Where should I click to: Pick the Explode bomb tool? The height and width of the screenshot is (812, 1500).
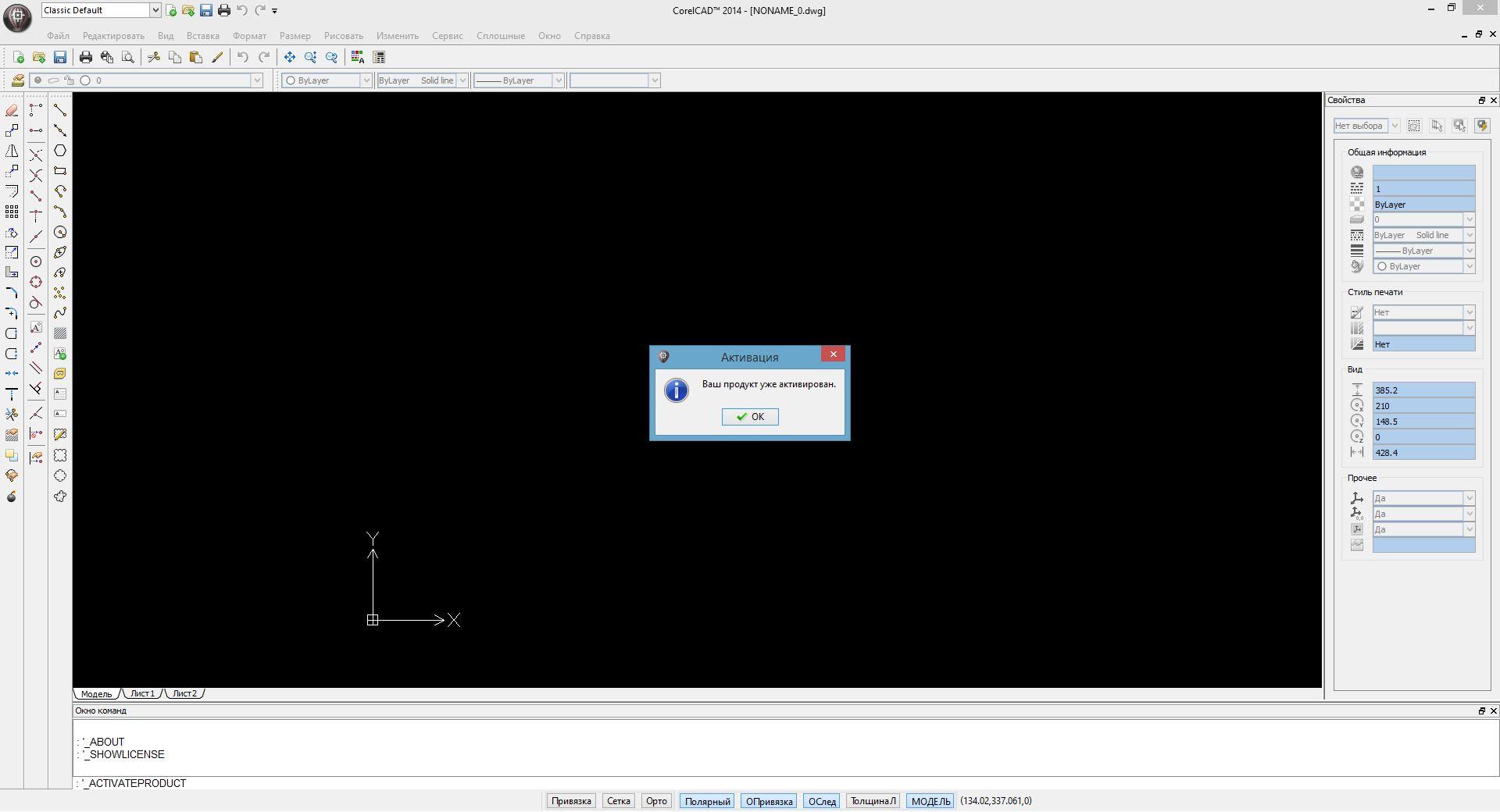[12, 497]
